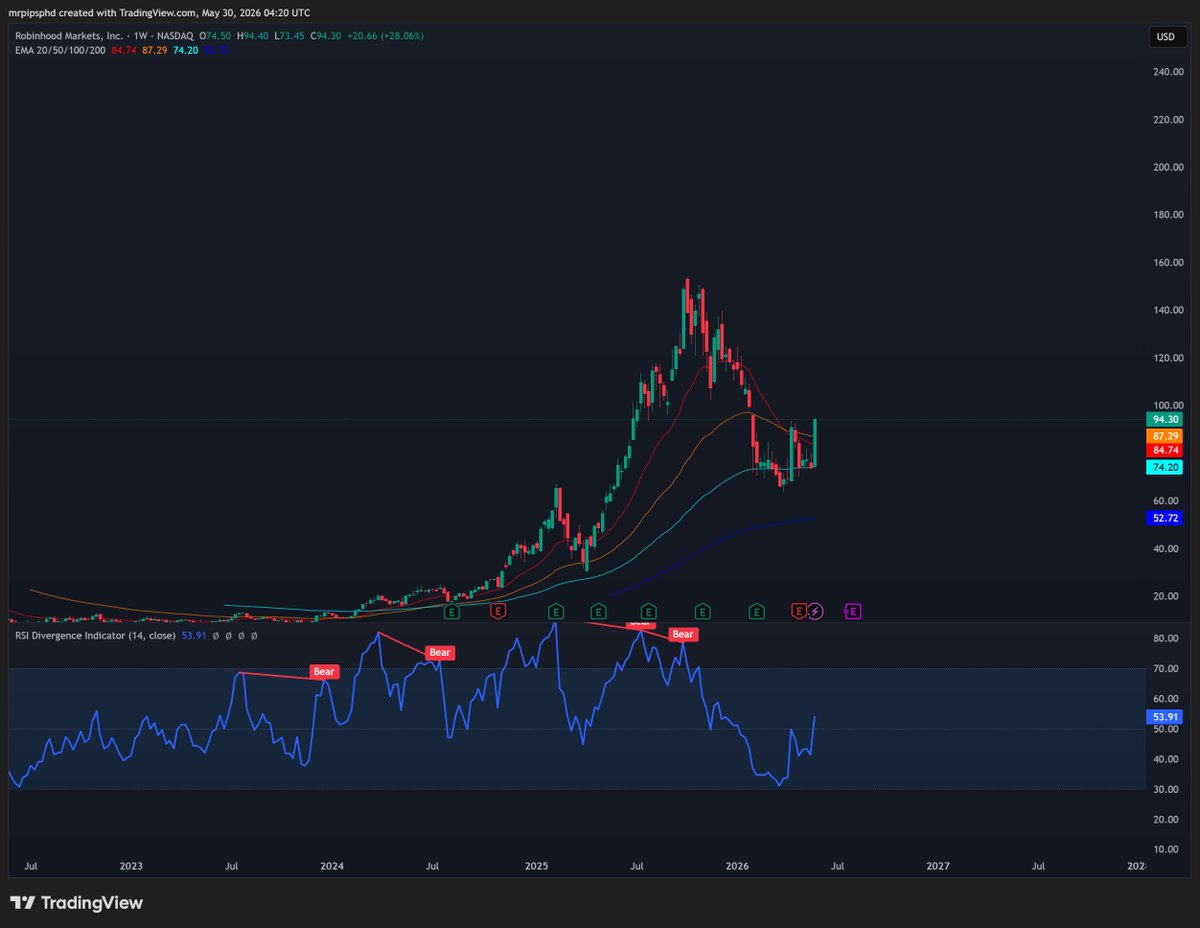
Task: Click the Bear label above Jul 2024
Action: pyautogui.click(x=440, y=652)
